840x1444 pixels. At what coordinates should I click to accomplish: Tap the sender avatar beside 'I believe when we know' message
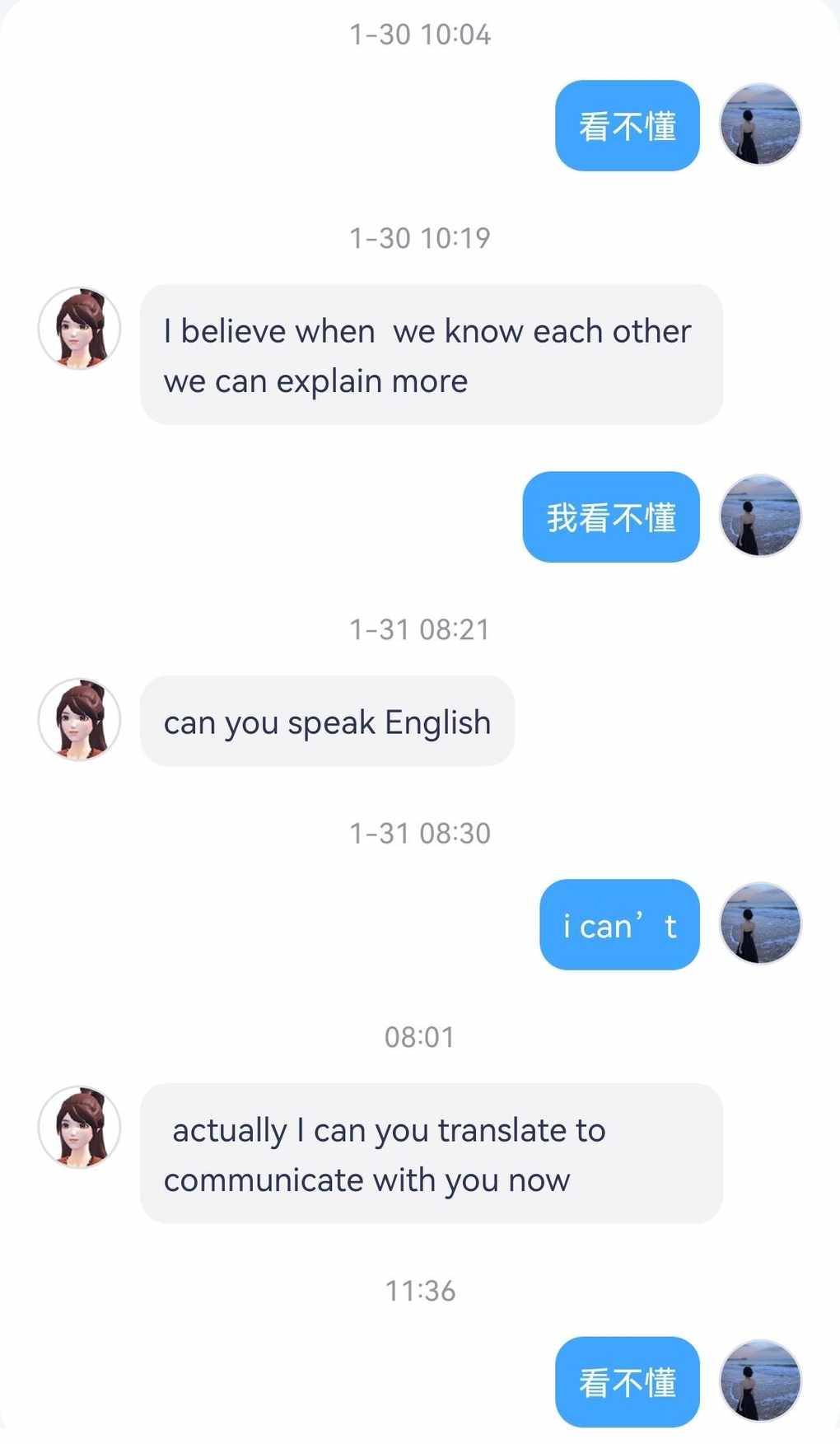(x=80, y=328)
